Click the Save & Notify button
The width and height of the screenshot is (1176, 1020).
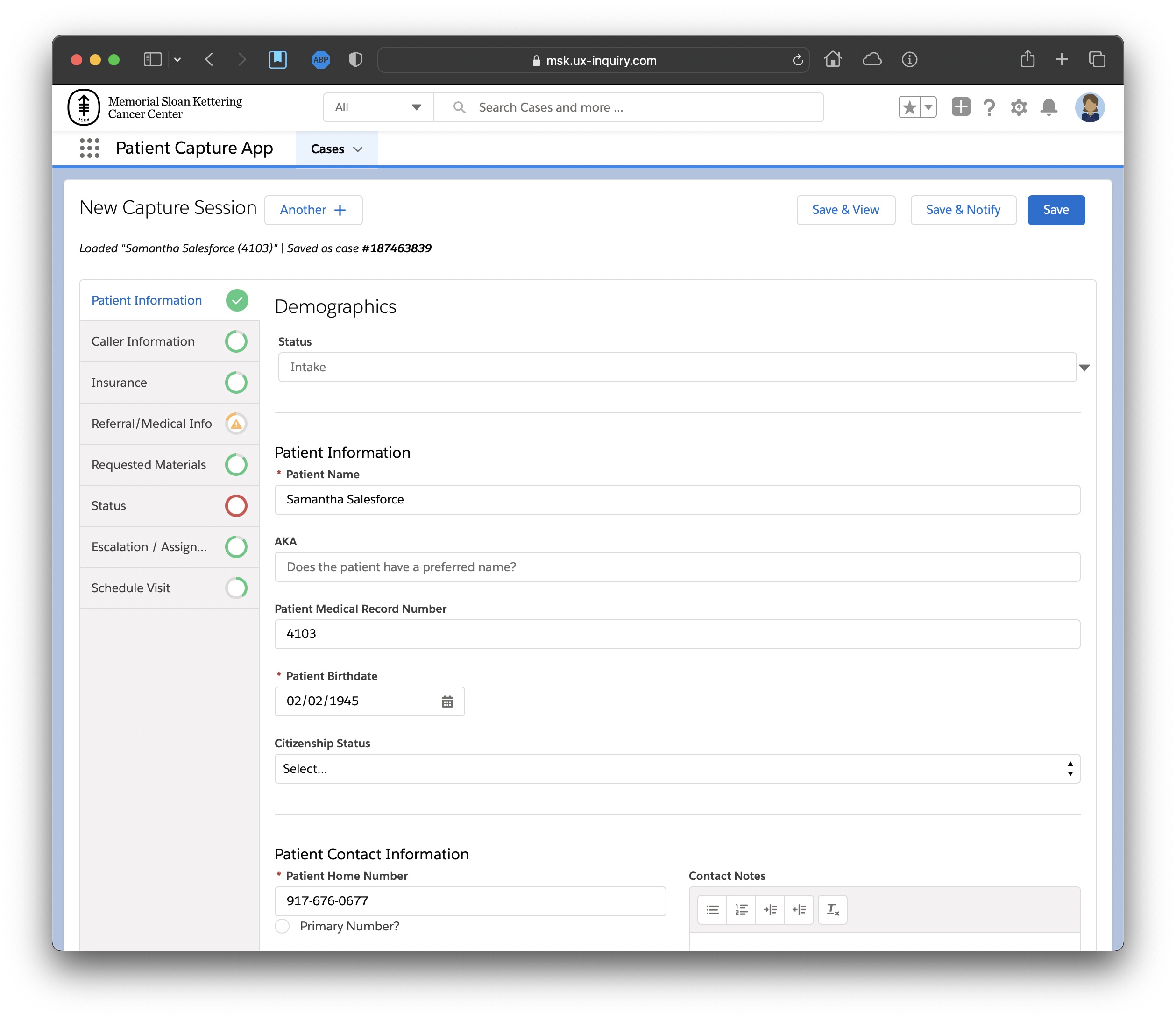pyautogui.click(x=963, y=210)
